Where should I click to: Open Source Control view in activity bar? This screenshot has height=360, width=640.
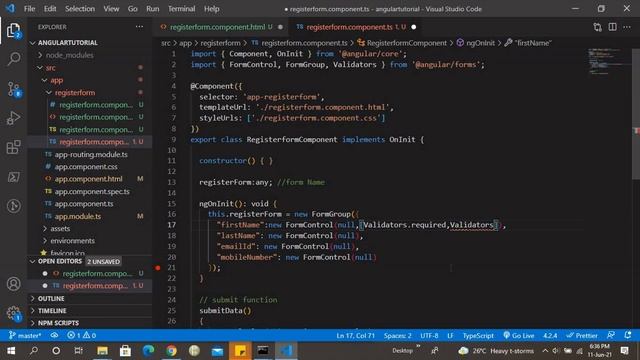pyautogui.click(x=13, y=89)
